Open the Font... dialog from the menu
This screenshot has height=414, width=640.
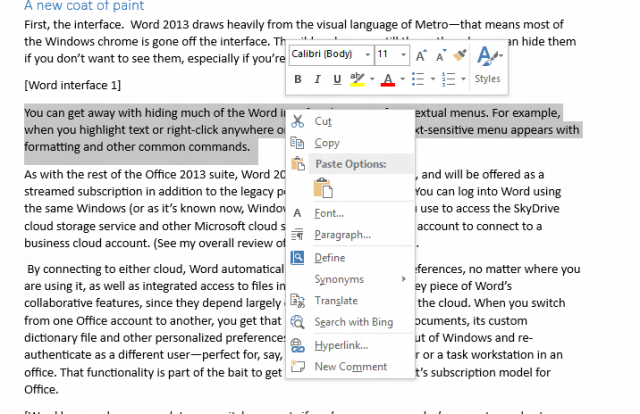[x=351, y=213]
